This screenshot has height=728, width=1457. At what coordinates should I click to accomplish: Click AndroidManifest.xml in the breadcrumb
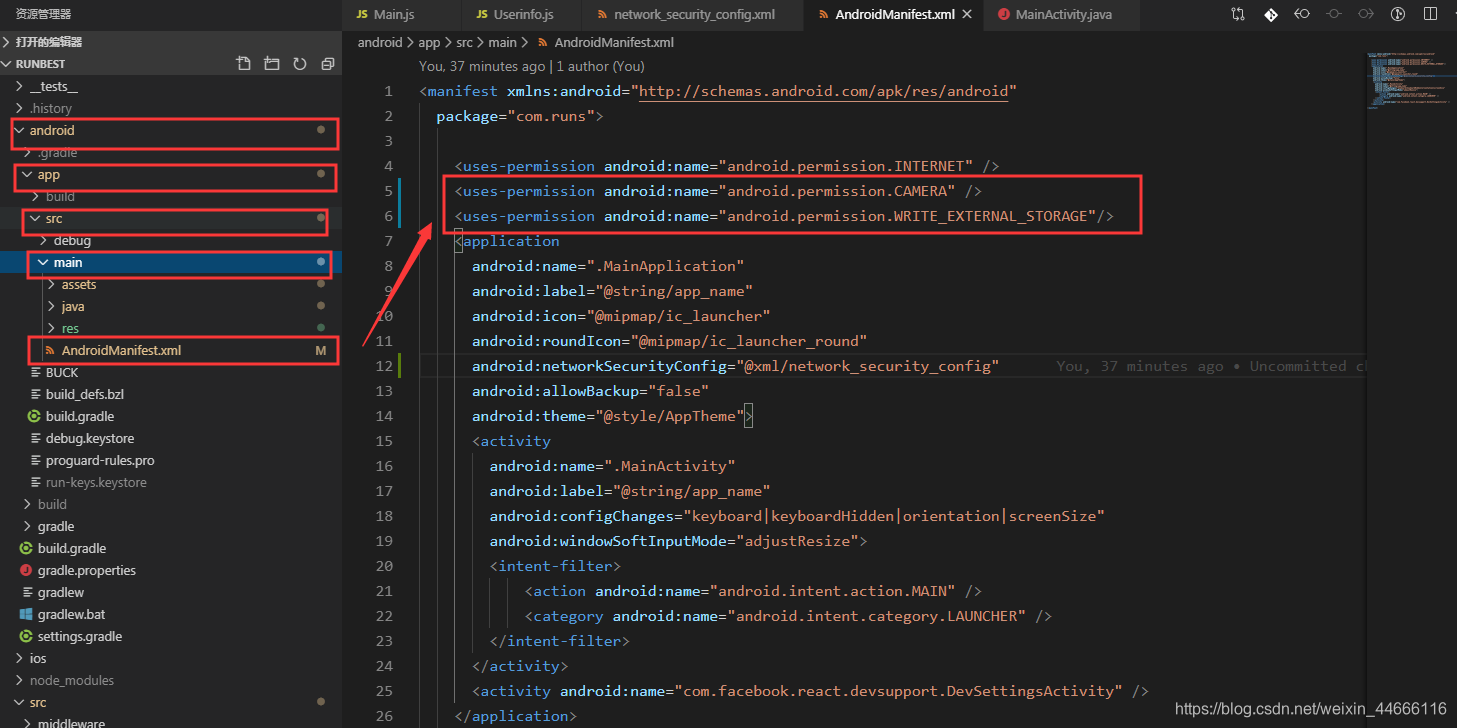tap(614, 42)
